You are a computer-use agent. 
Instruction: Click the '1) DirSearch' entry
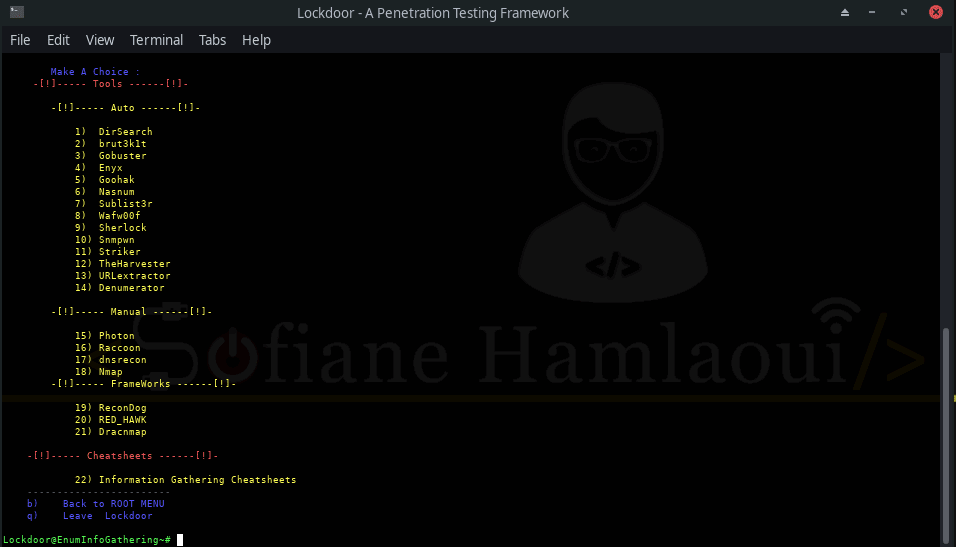pyautogui.click(x=113, y=132)
